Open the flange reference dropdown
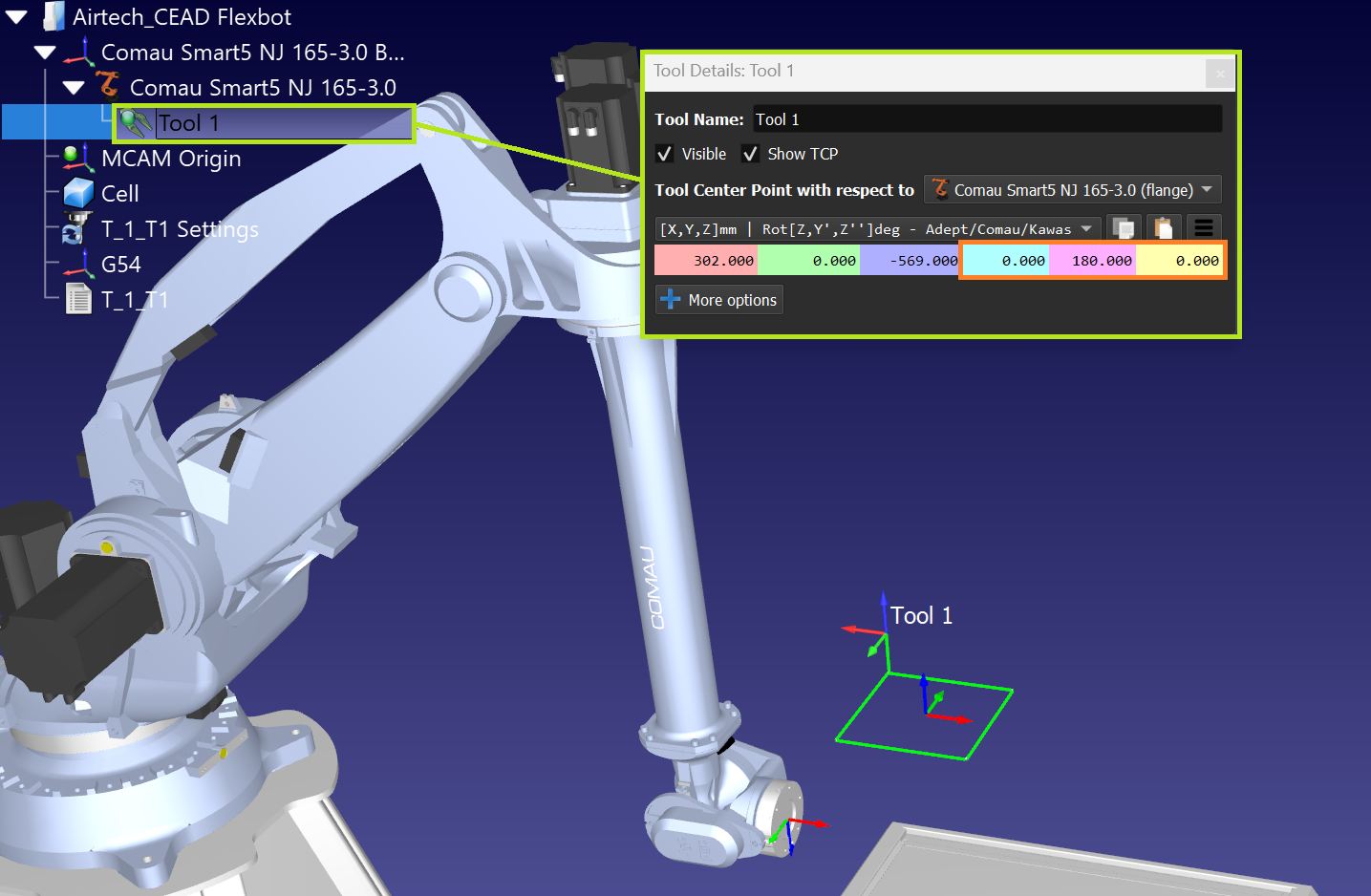The width and height of the screenshot is (1371, 896). [x=1072, y=190]
